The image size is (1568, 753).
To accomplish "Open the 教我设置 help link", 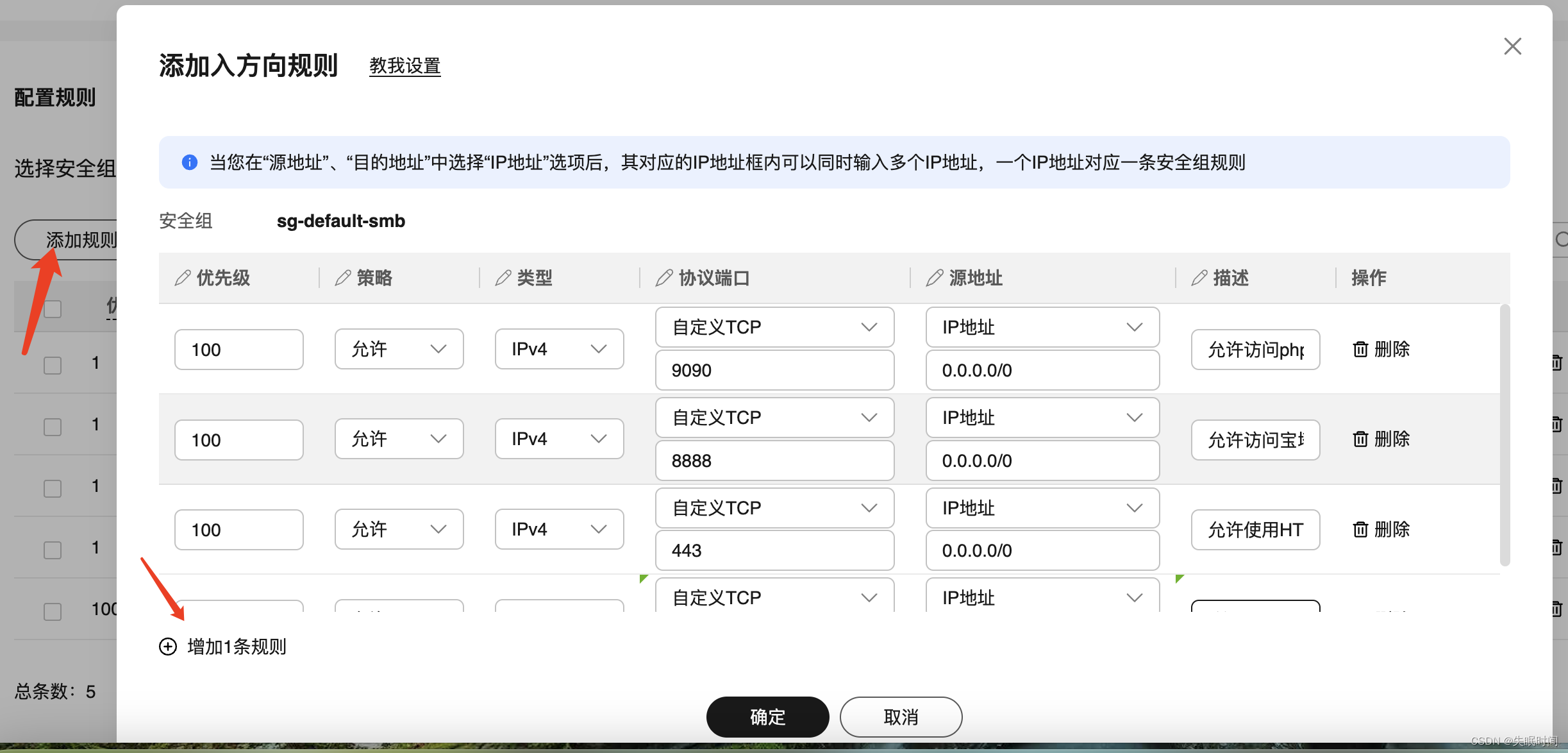I will [x=405, y=65].
